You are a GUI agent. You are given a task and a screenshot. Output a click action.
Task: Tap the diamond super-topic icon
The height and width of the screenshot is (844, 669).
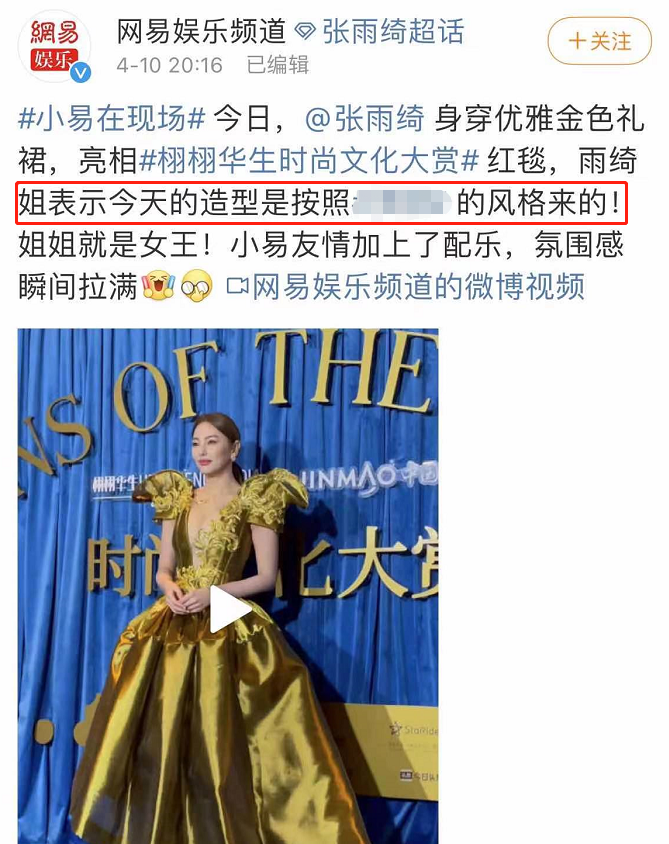[305, 31]
